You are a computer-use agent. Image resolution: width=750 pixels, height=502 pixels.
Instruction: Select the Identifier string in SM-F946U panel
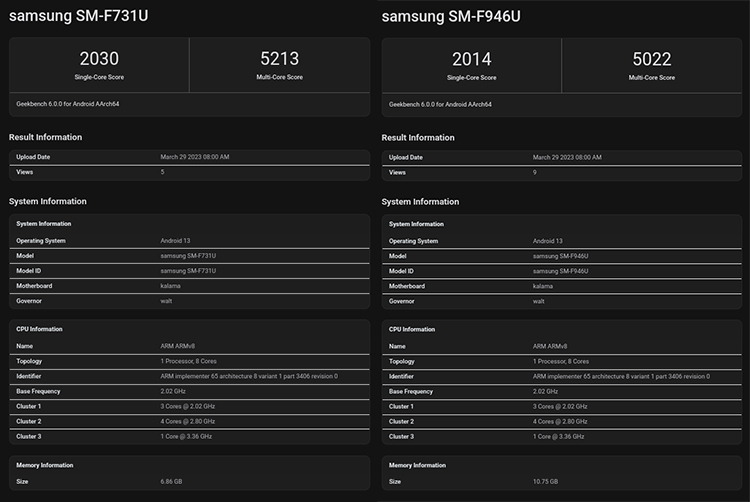pyautogui.click(x=621, y=377)
